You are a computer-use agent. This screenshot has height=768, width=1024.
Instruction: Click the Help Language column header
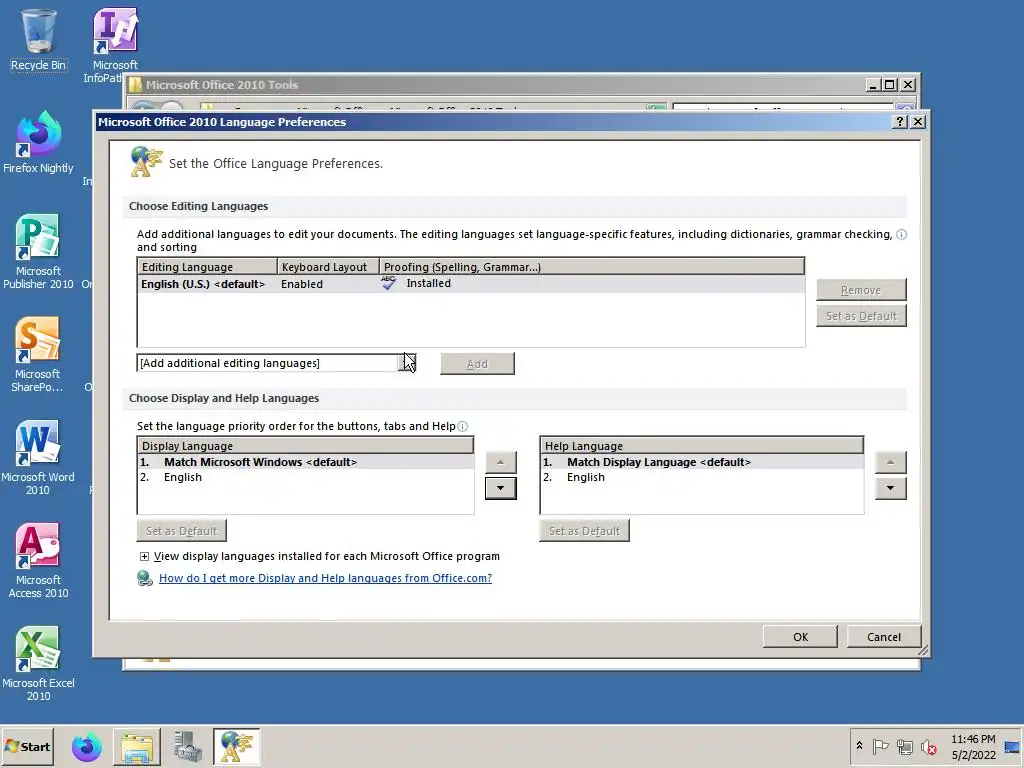[x=701, y=445]
